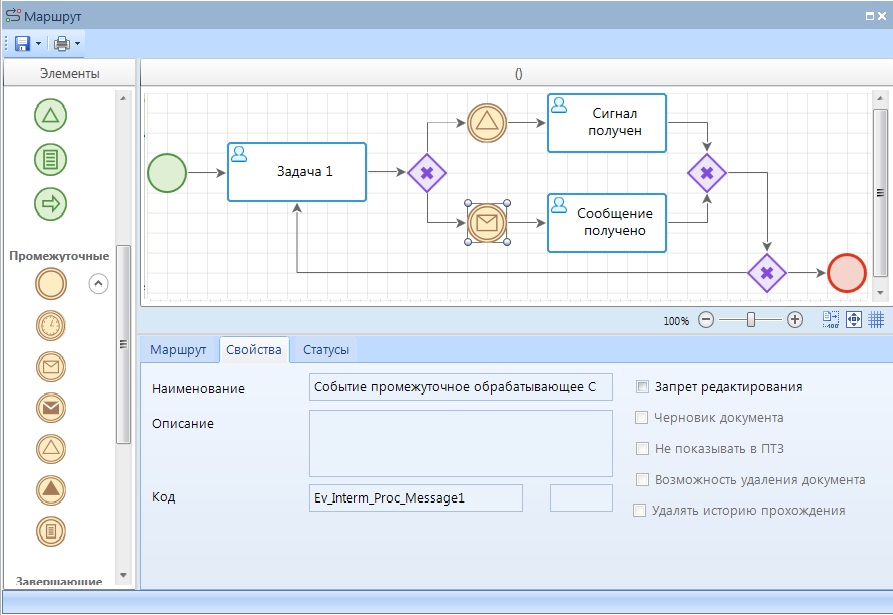Click the zoom level slider handle
The image size is (893, 615).
pyautogui.click(x=750, y=320)
